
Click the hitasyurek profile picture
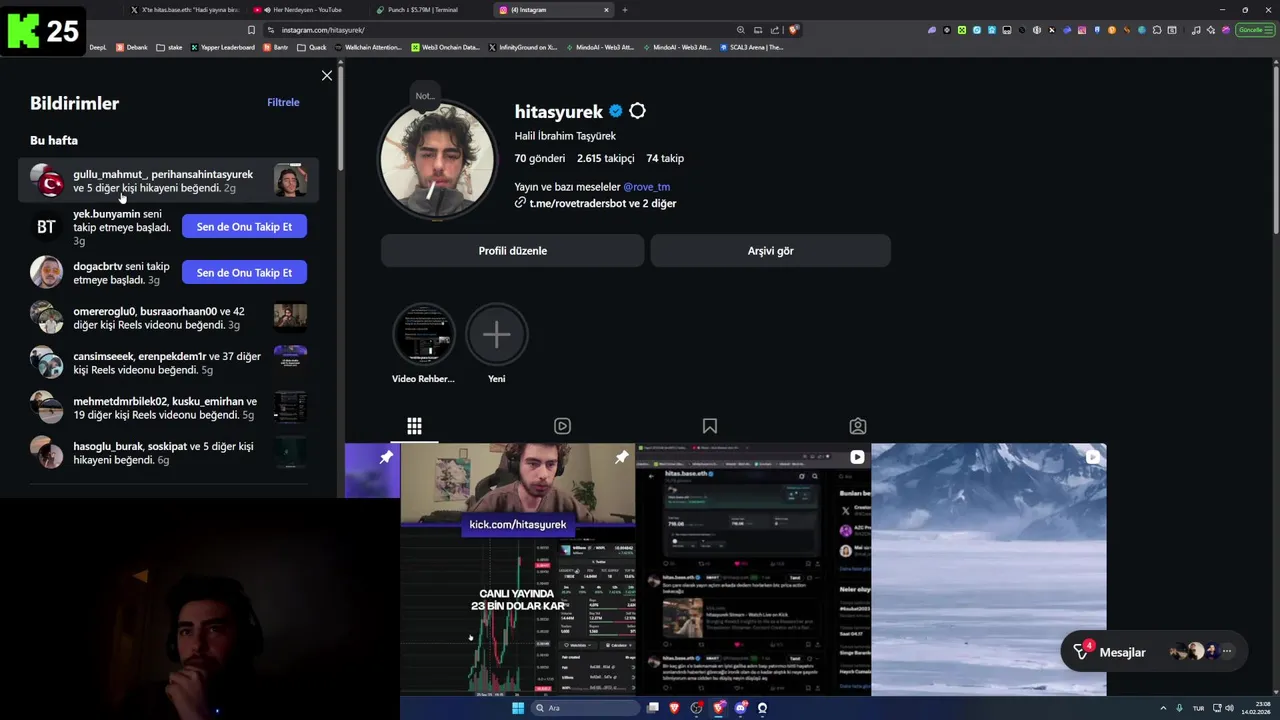coord(436,160)
